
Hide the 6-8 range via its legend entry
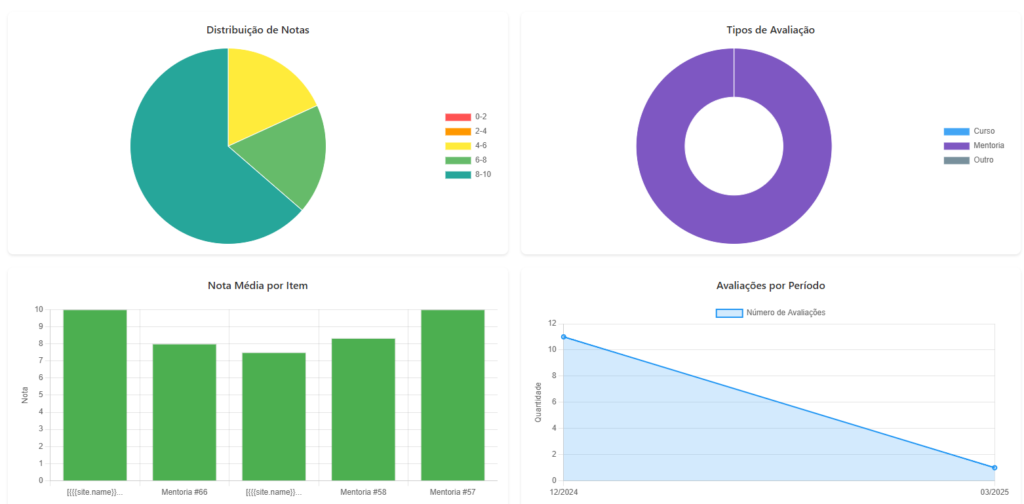467,160
